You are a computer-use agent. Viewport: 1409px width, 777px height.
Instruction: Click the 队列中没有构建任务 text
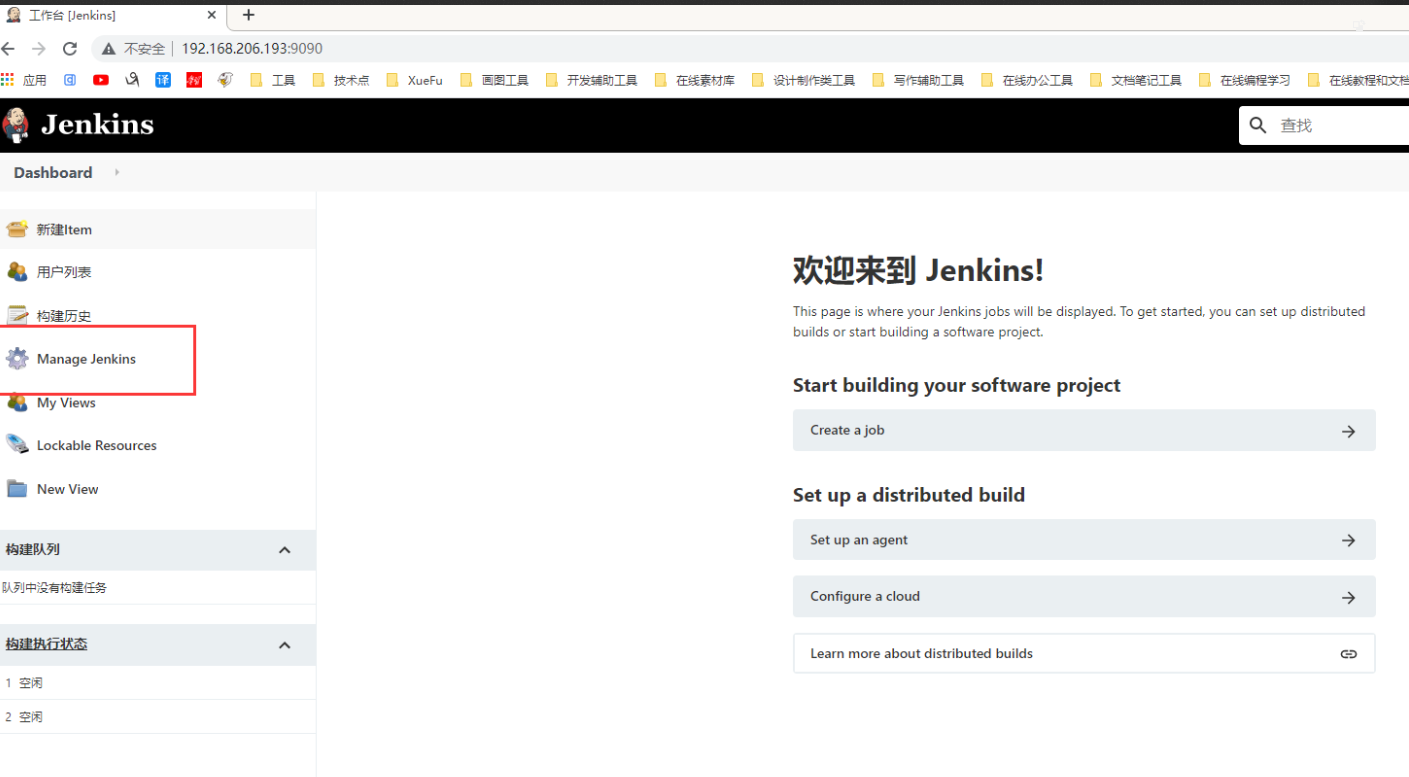tap(54, 588)
